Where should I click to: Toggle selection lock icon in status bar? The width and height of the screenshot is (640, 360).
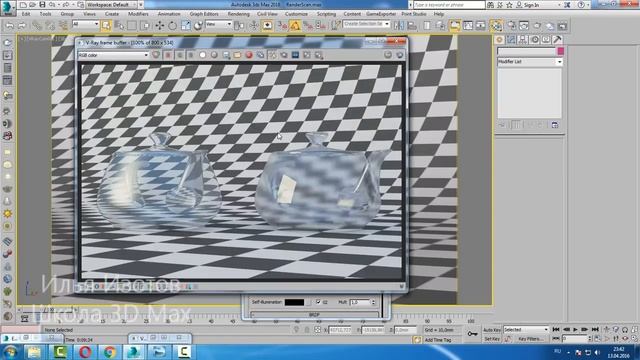(307, 330)
